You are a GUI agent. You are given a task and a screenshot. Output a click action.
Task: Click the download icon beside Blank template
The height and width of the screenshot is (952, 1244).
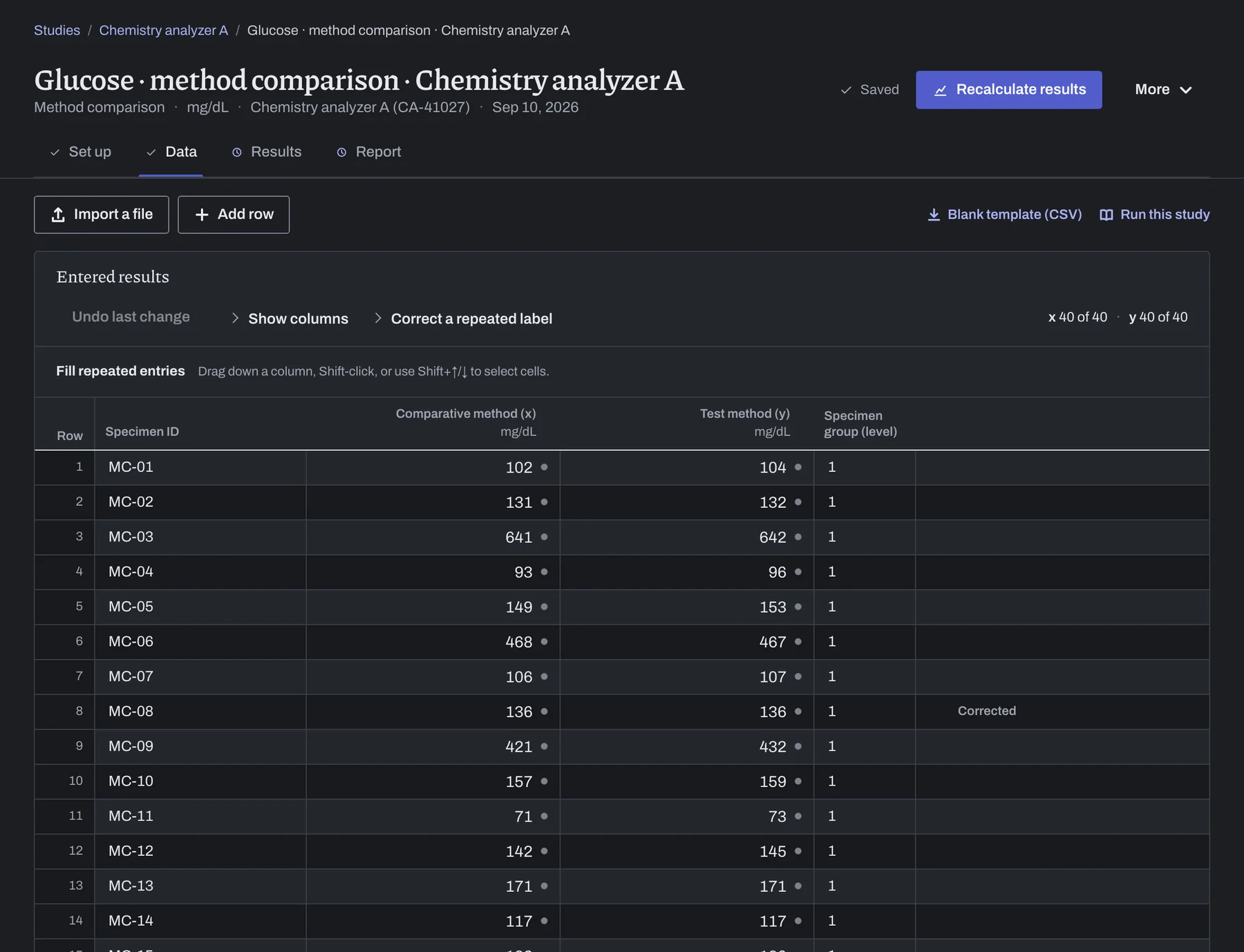coord(934,215)
